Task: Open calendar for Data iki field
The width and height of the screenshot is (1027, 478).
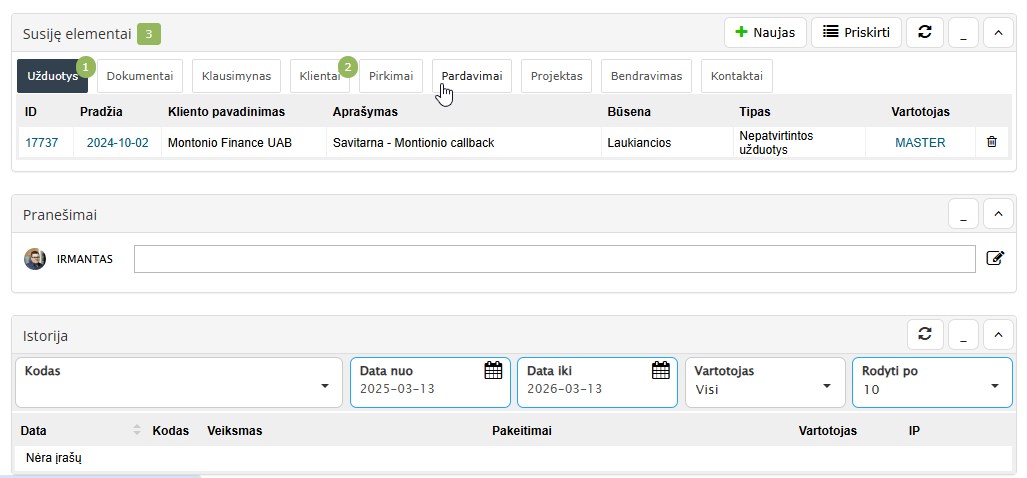Action: pos(660,371)
